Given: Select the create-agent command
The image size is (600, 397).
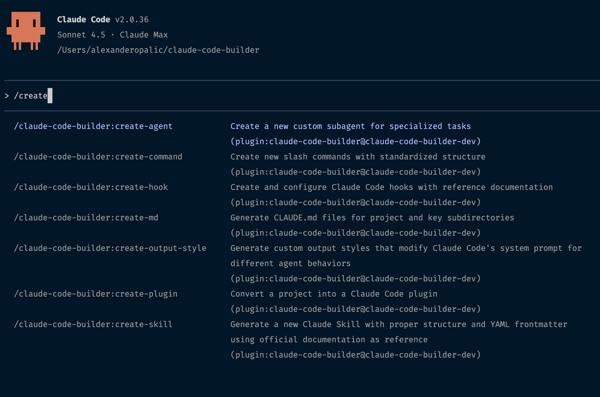Looking at the screenshot, I should tap(93, 126).
